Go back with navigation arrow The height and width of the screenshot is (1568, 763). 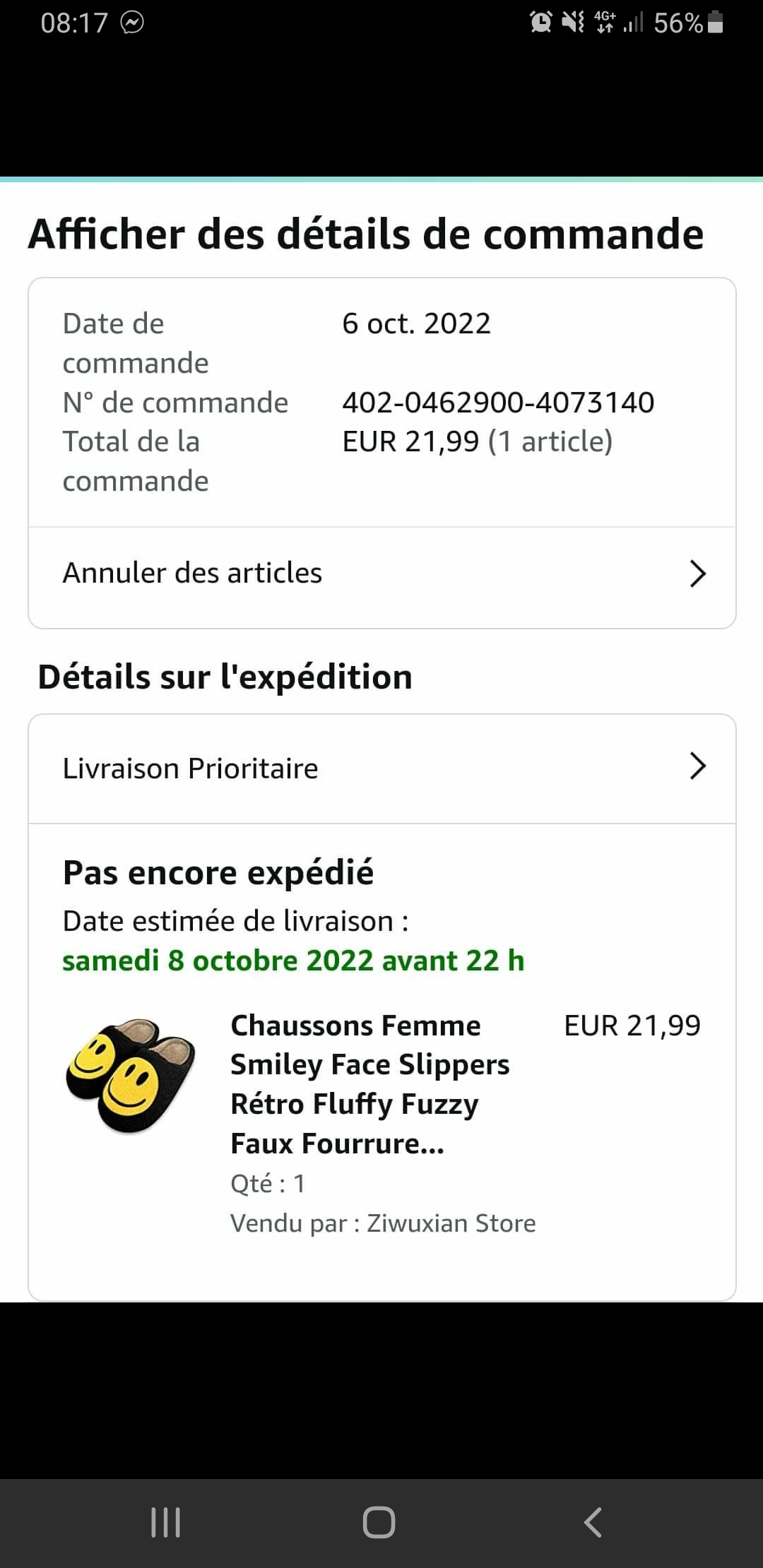click(593, 1522)
